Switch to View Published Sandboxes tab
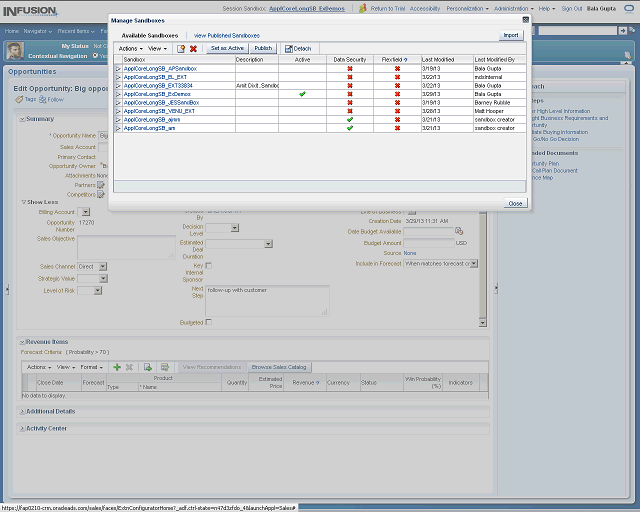Image resolution: width=640 pixels, height=512 pixels. pyautogui.click(x=227, y=35)
